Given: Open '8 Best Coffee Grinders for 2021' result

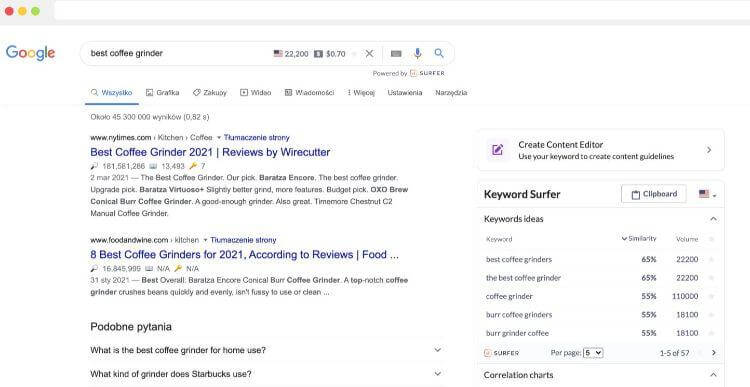Looking at the screenshot, I should [x=244, y=254].
